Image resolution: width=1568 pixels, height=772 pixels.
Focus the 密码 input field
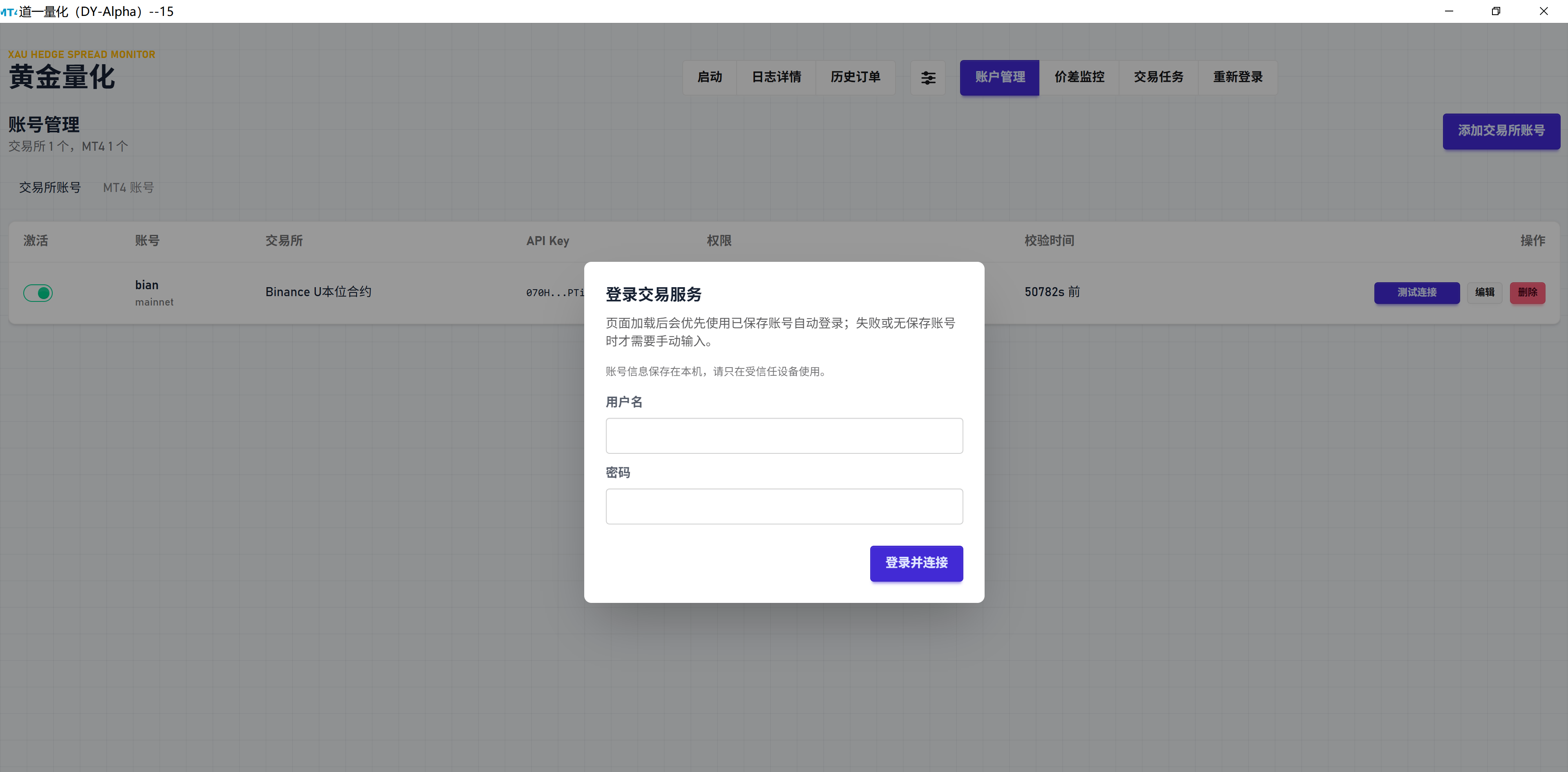point(784,506)
